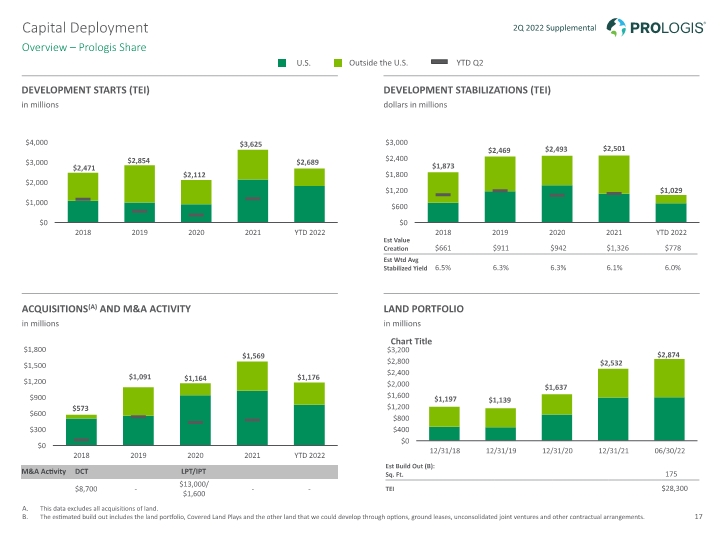
Task: Click the $1,139 land portfolio label
Action: pyautogui.click(x=500, y=400)
